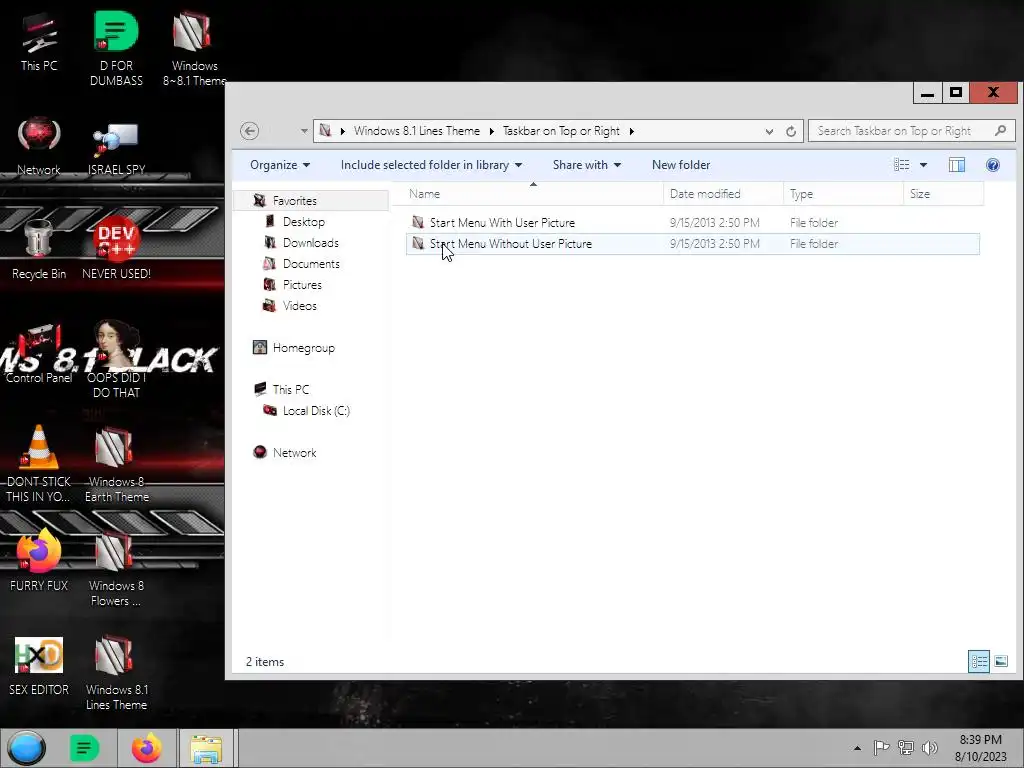Open ISRAEL SPY desktop icon
Viewport: 1024px width, 768px height.
[116, 148]
